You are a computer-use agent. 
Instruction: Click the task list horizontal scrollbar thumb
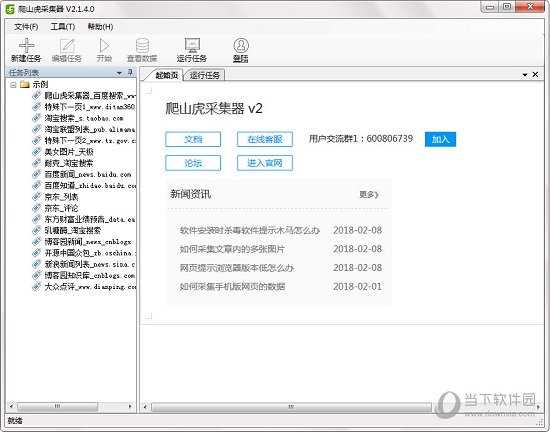point(58,407)
